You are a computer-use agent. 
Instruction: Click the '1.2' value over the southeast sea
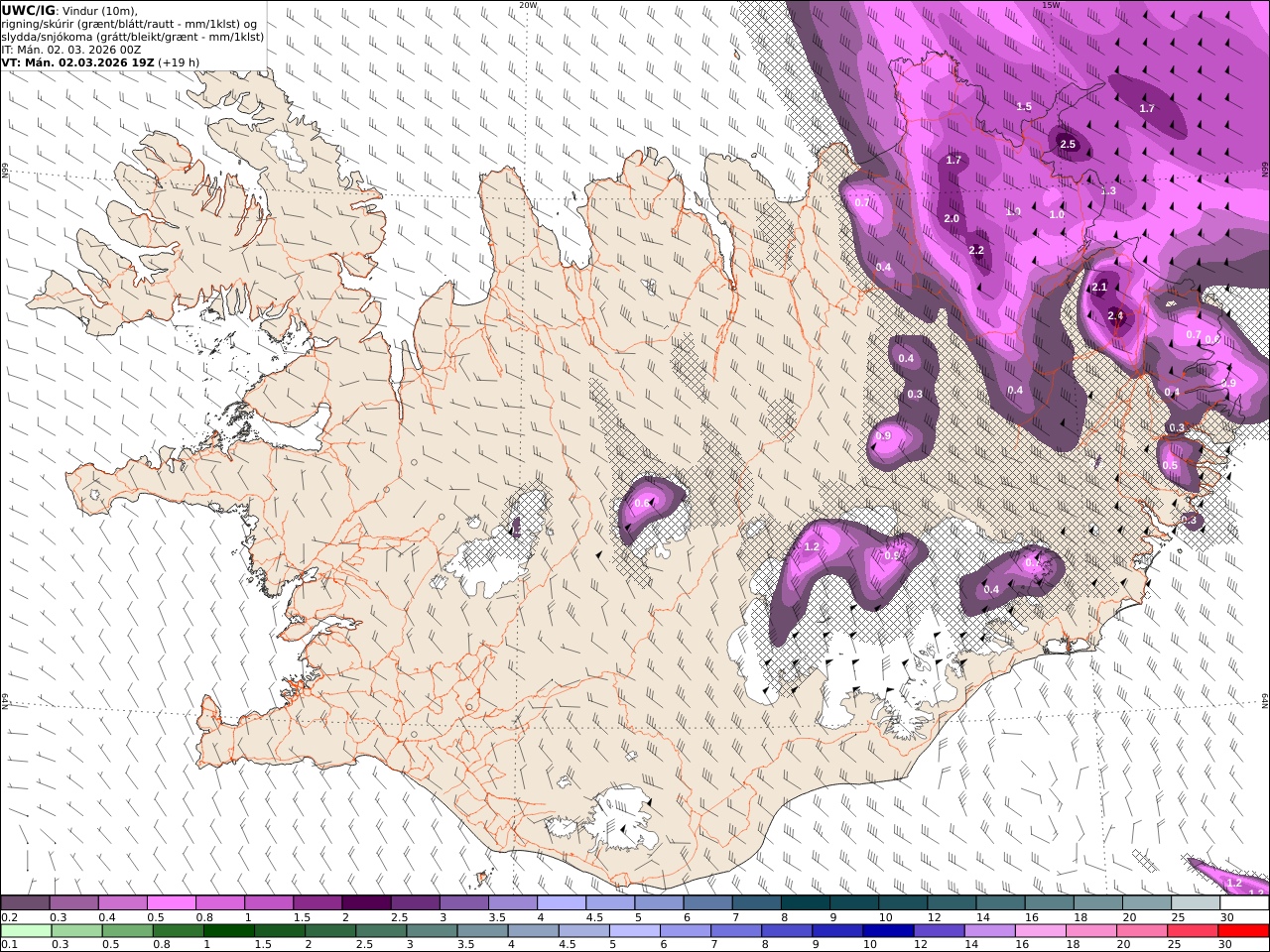click(1234, 883)
